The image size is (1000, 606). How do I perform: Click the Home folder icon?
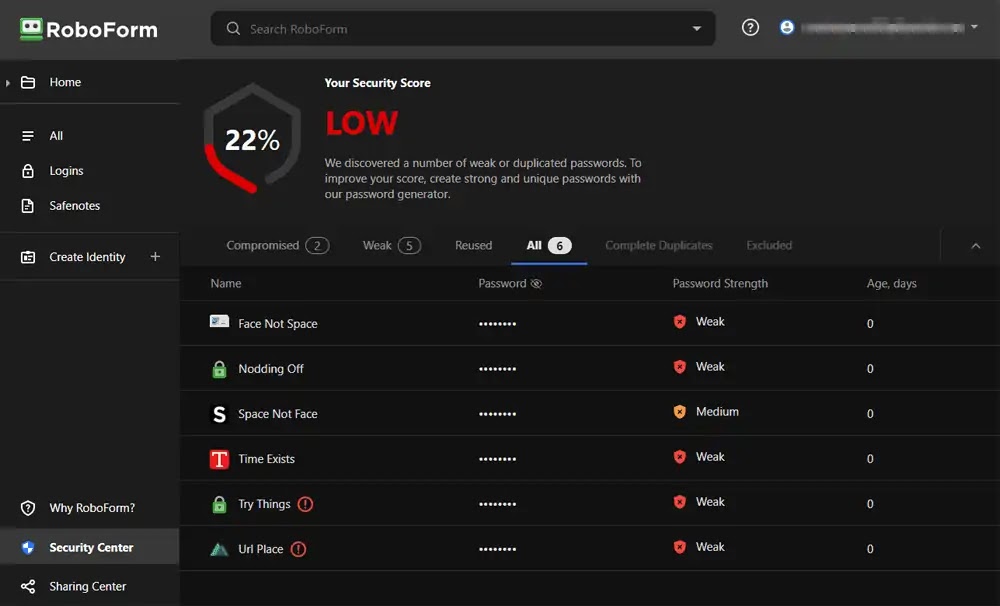pyautogui.click(x=28, y=82)
